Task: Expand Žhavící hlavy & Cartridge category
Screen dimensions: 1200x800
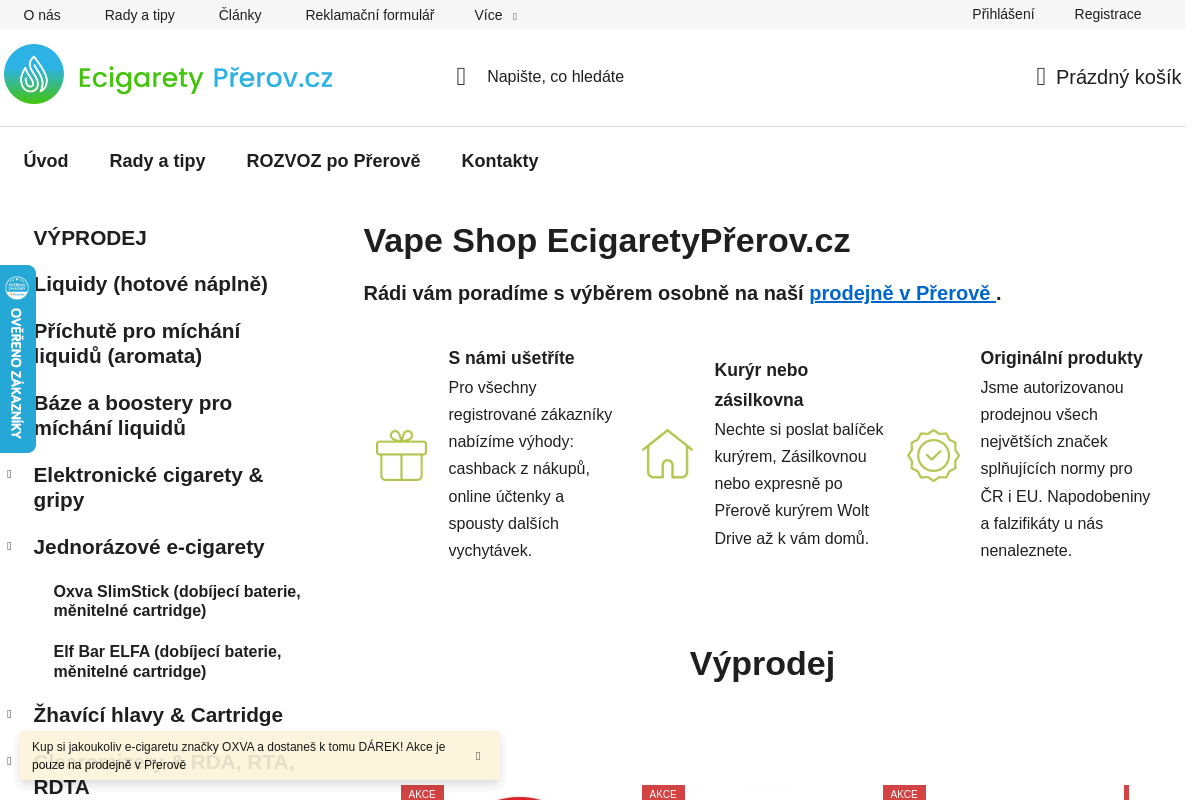Action: 9,714
